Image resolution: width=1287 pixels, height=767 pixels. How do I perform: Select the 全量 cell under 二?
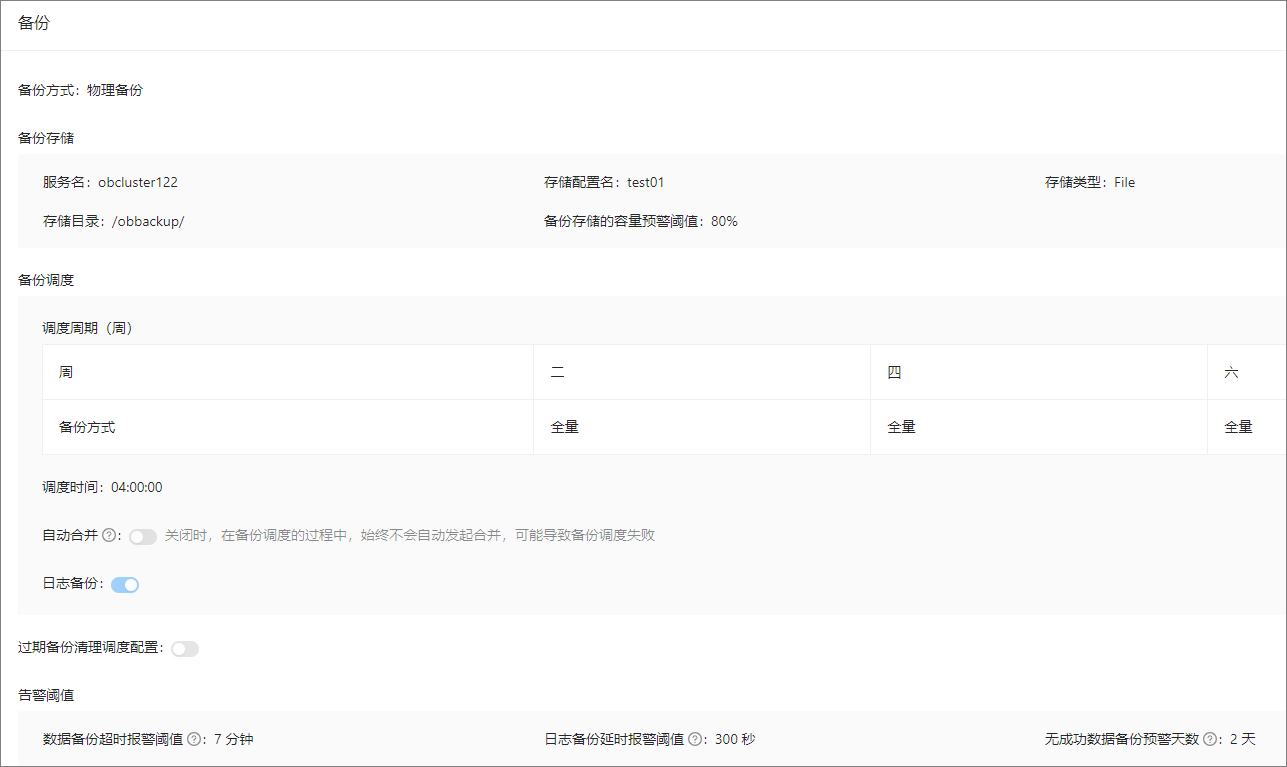point(565,427)
